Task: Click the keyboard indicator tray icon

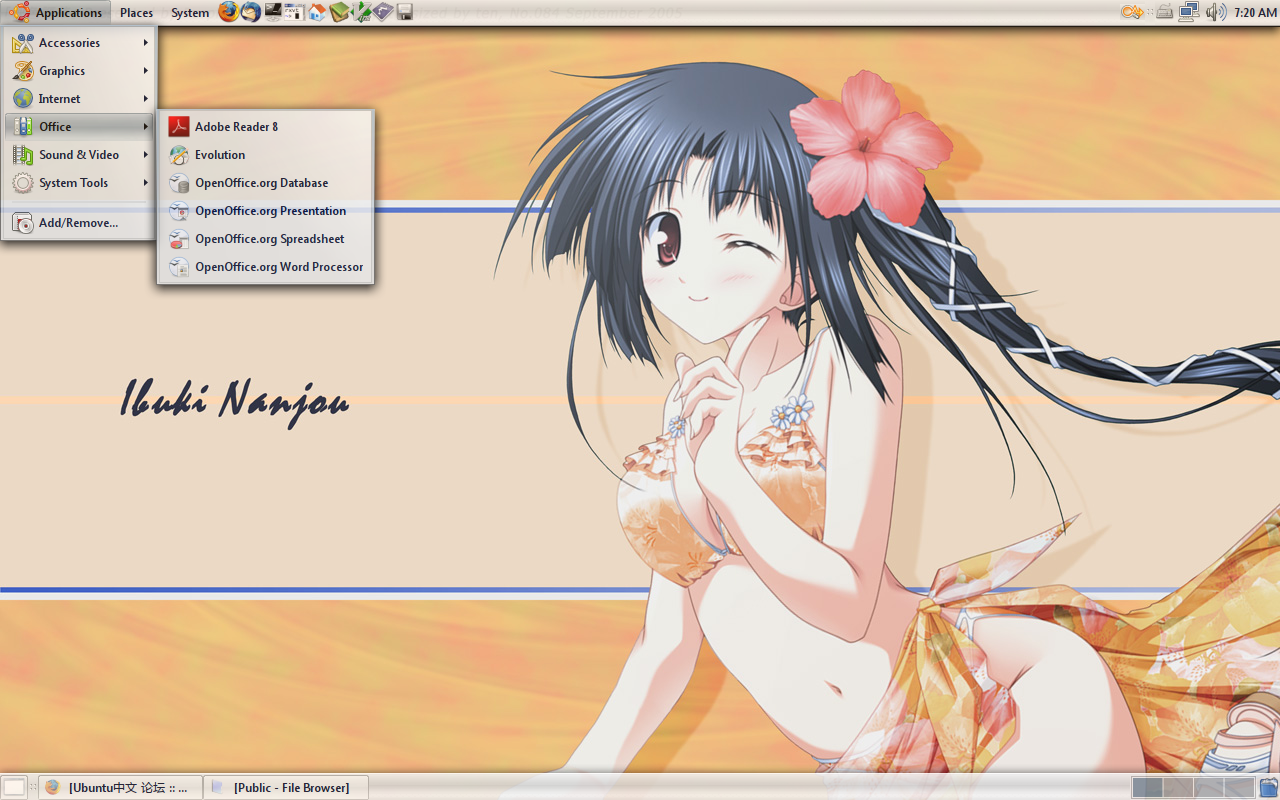Action: click(1164, 12)
